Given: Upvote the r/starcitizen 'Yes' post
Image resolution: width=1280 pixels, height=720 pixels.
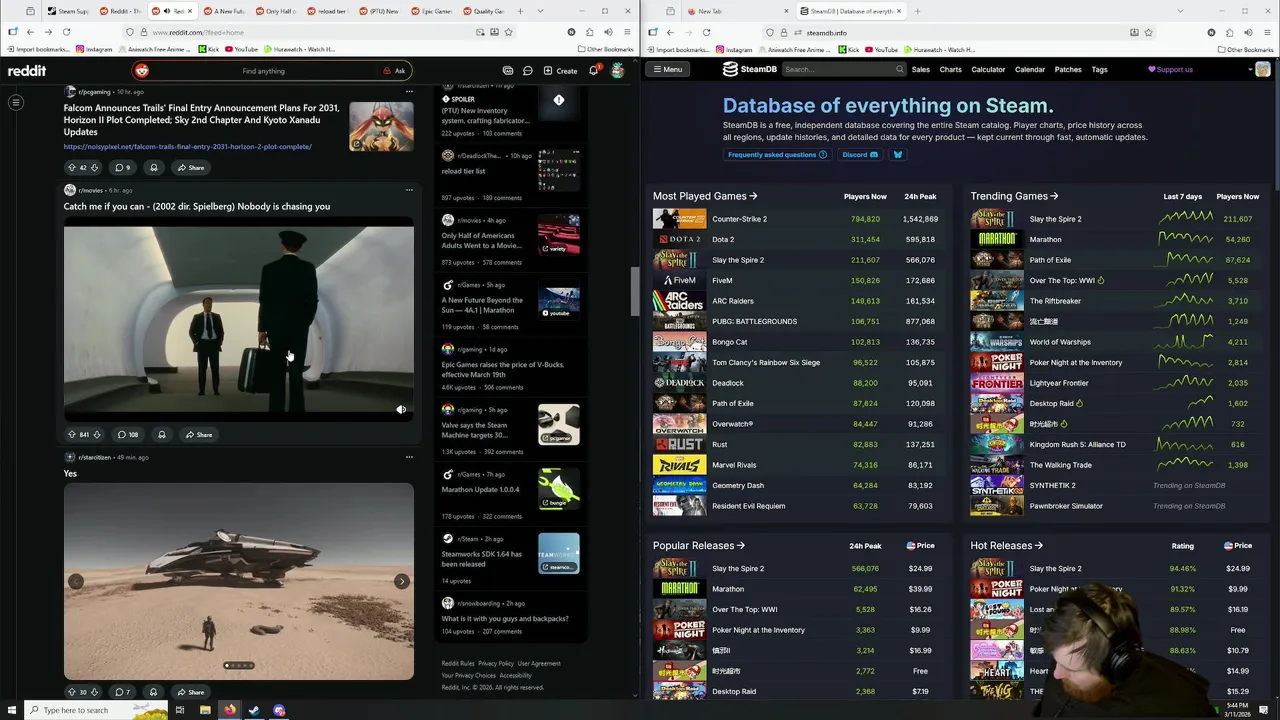Looking at the screenshot, I should coord(71,692).
